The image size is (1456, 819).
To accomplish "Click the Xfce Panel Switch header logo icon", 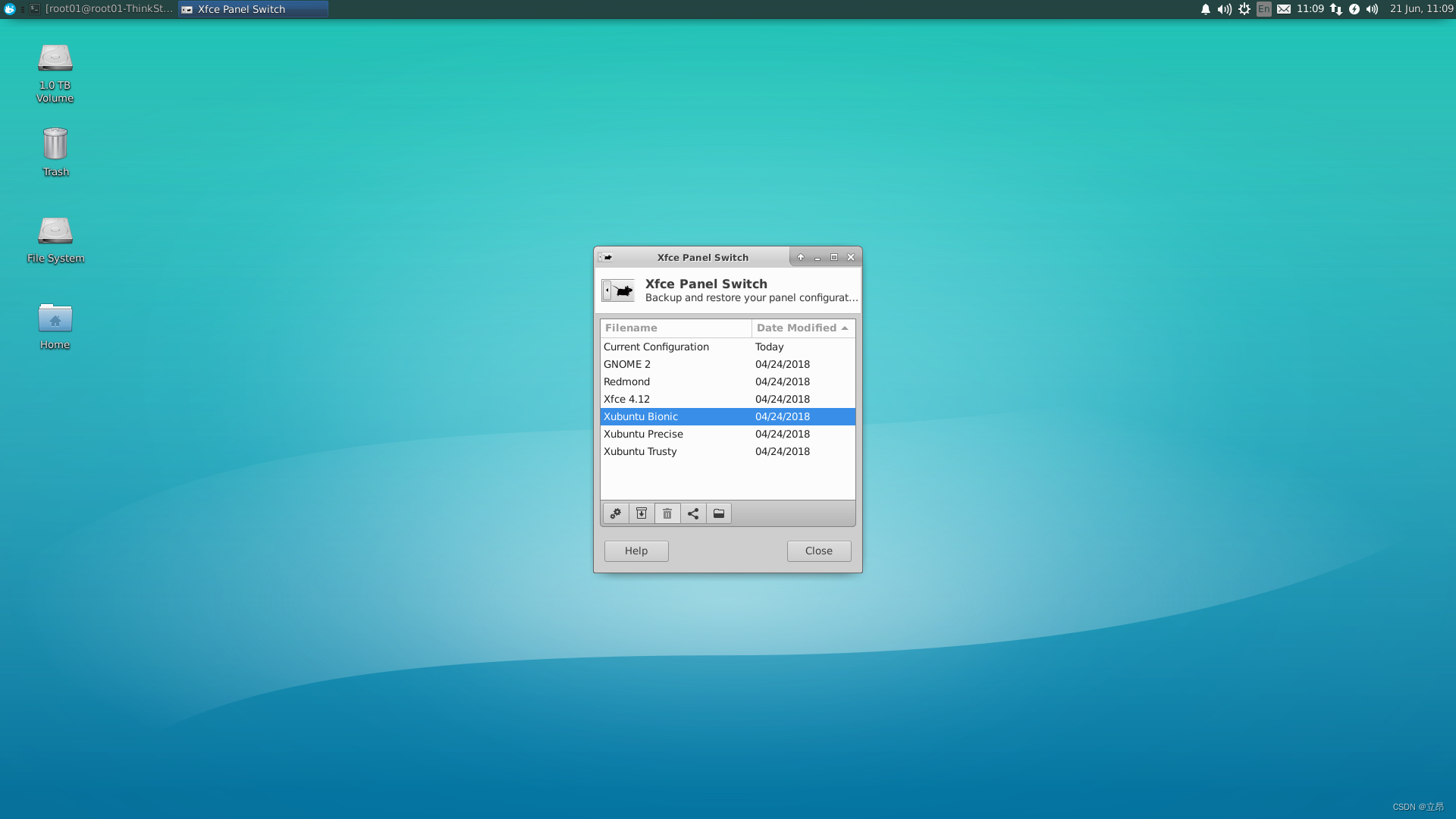I will point(617,290).
